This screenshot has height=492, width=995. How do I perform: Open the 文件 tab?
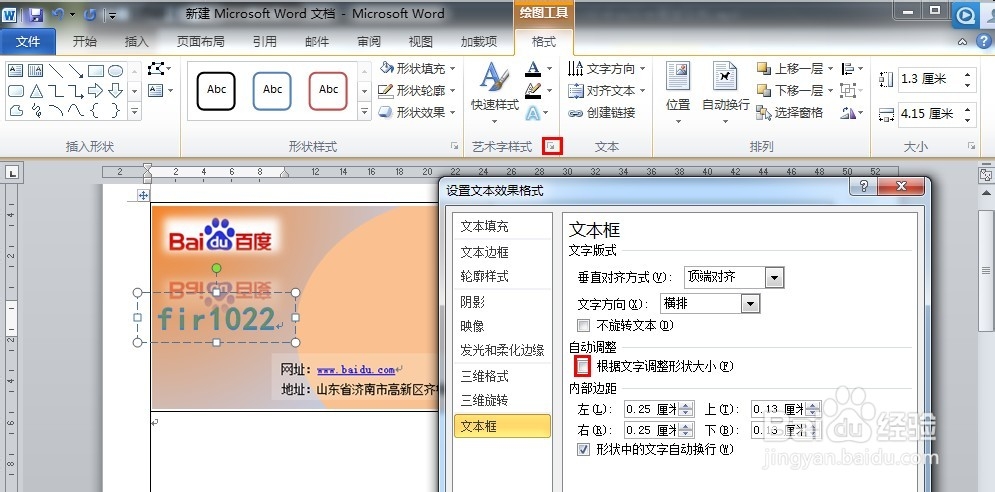(x=28, y=42)
